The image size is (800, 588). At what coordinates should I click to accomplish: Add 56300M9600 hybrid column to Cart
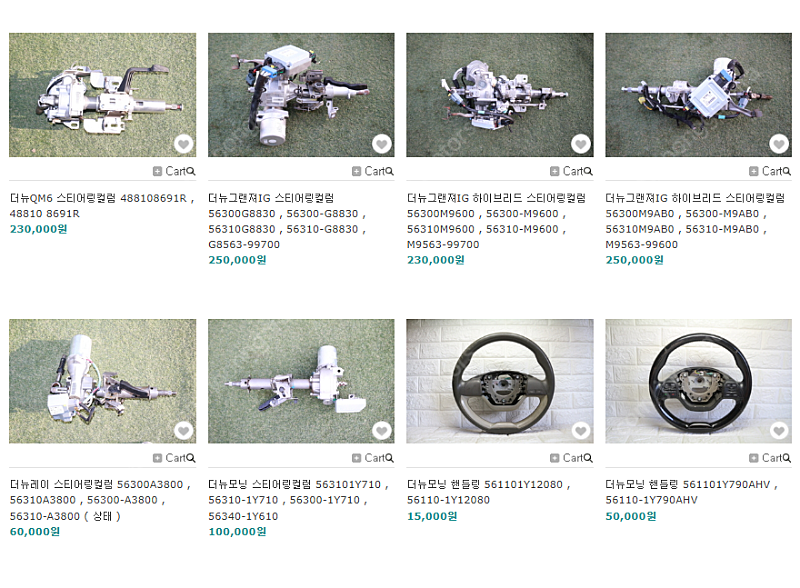point(567,172)
